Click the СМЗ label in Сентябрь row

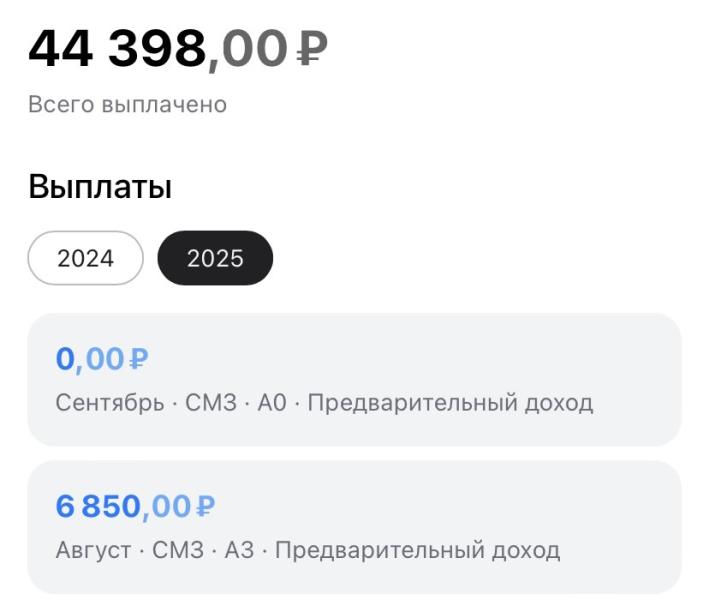[211, 403]
